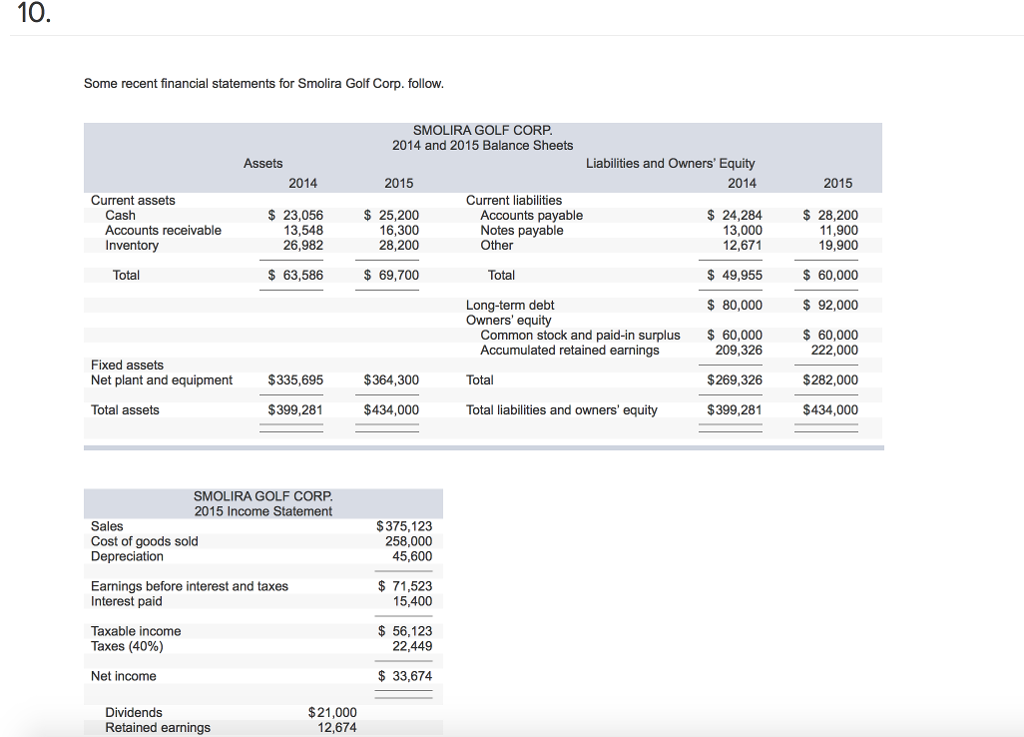The image size is (1024, 737).
Task: Click the Net plant and equipment label
Action: tap(161, 380)
